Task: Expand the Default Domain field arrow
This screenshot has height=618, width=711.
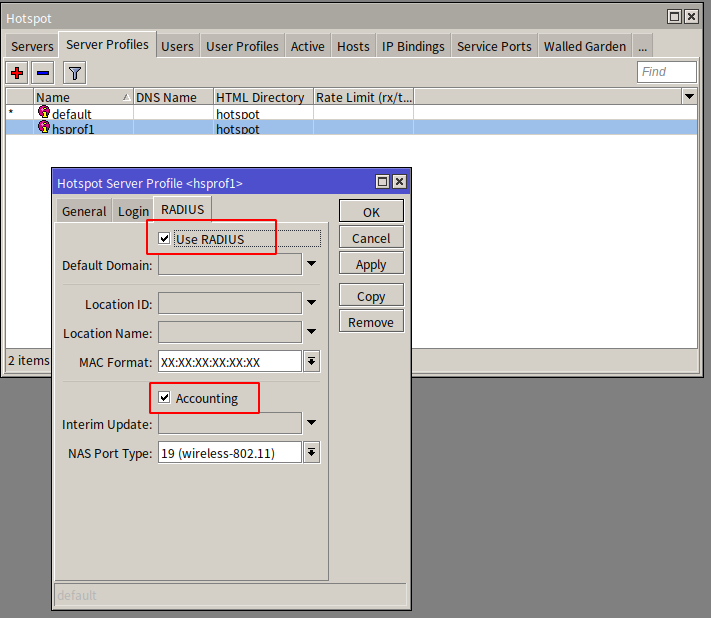Action: 311,264
